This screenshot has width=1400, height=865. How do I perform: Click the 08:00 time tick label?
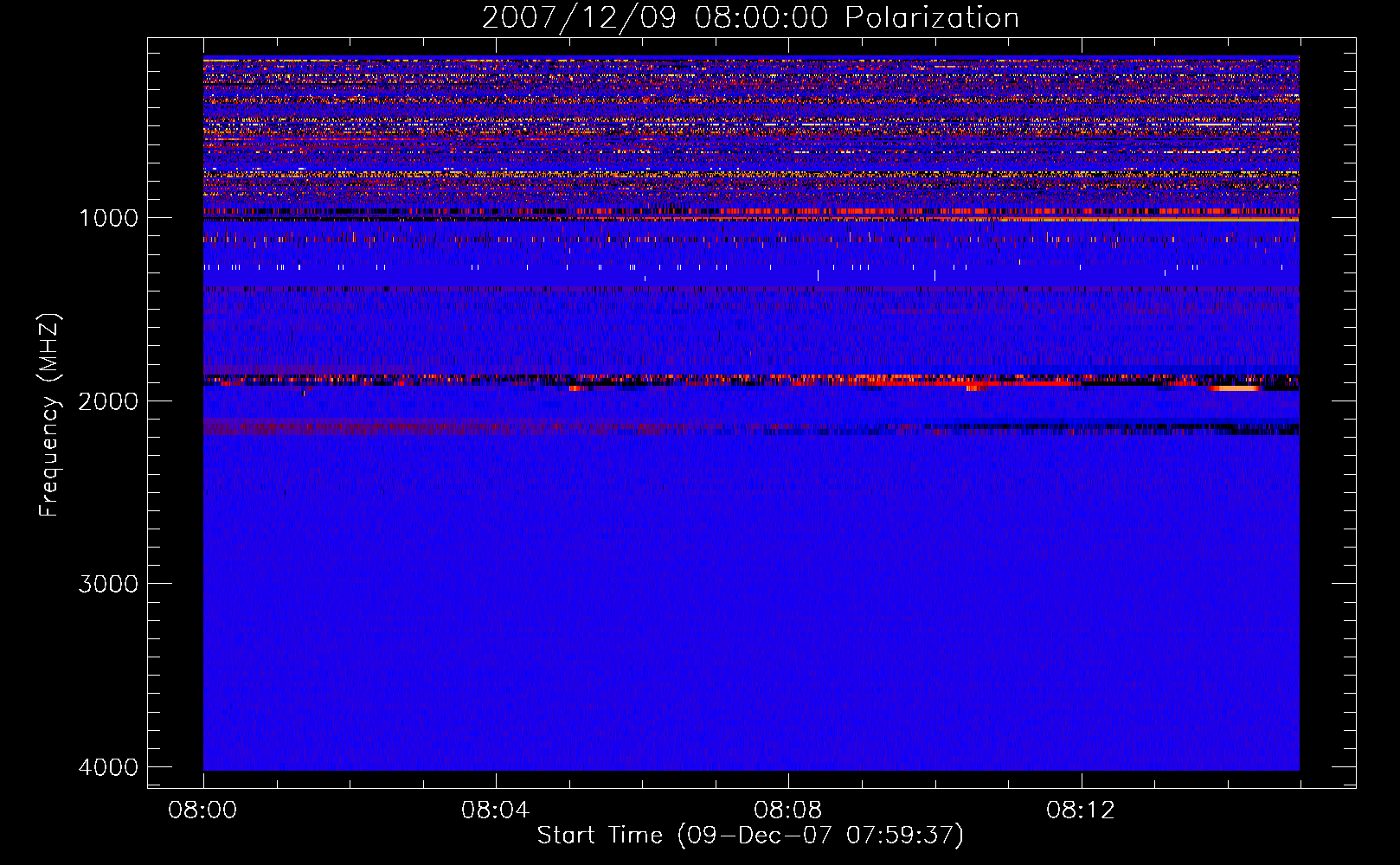pos(202,811)
